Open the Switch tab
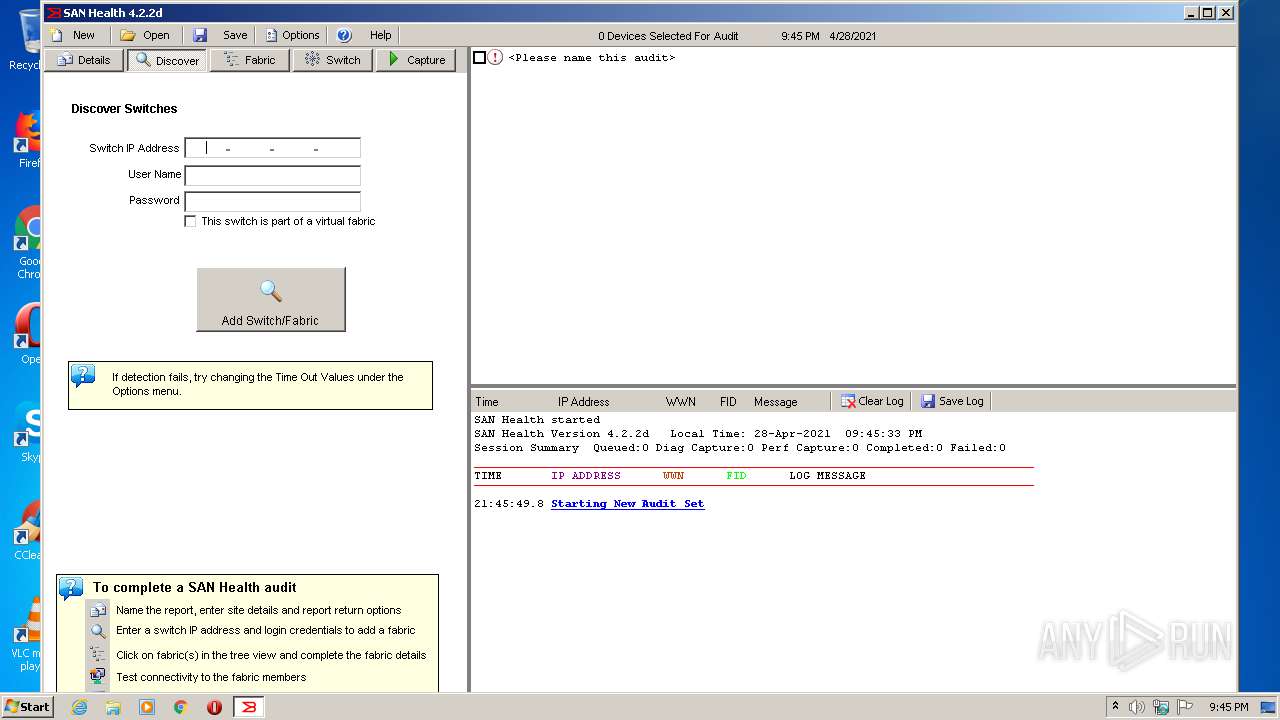 click(x=333, y=60)
